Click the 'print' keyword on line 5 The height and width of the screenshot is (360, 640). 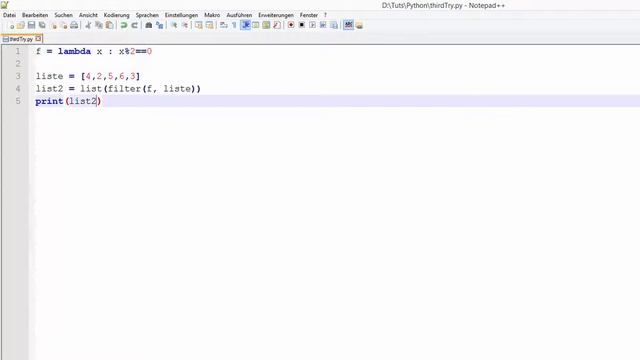coord(49,101)
